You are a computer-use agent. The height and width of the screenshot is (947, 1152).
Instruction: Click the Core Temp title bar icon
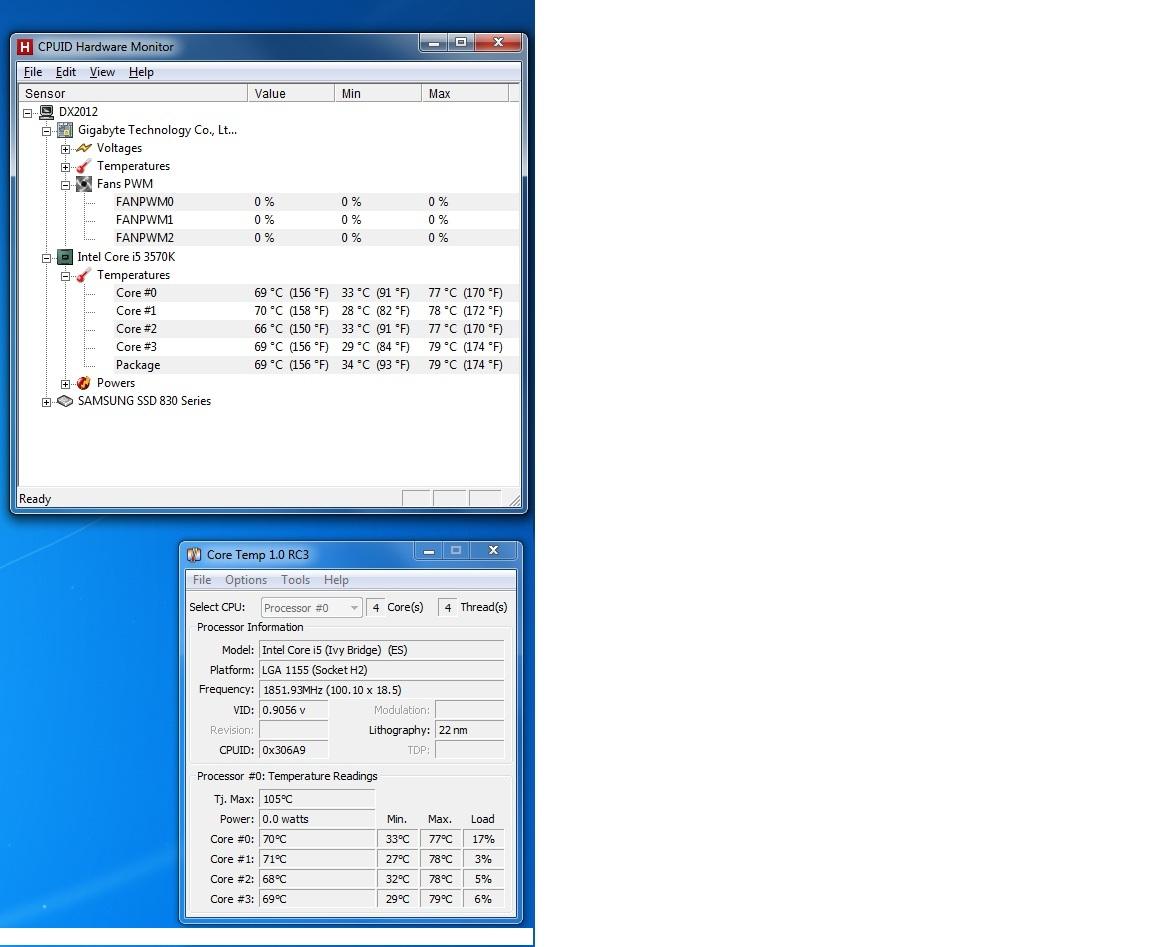[194, 555]
